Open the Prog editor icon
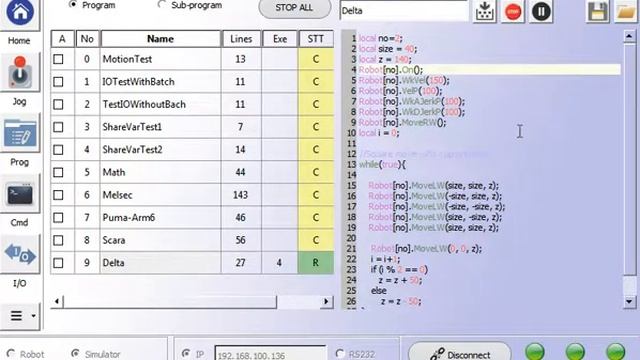The height and width of the screenshot is (360, 640). click(x=20, y=134)
